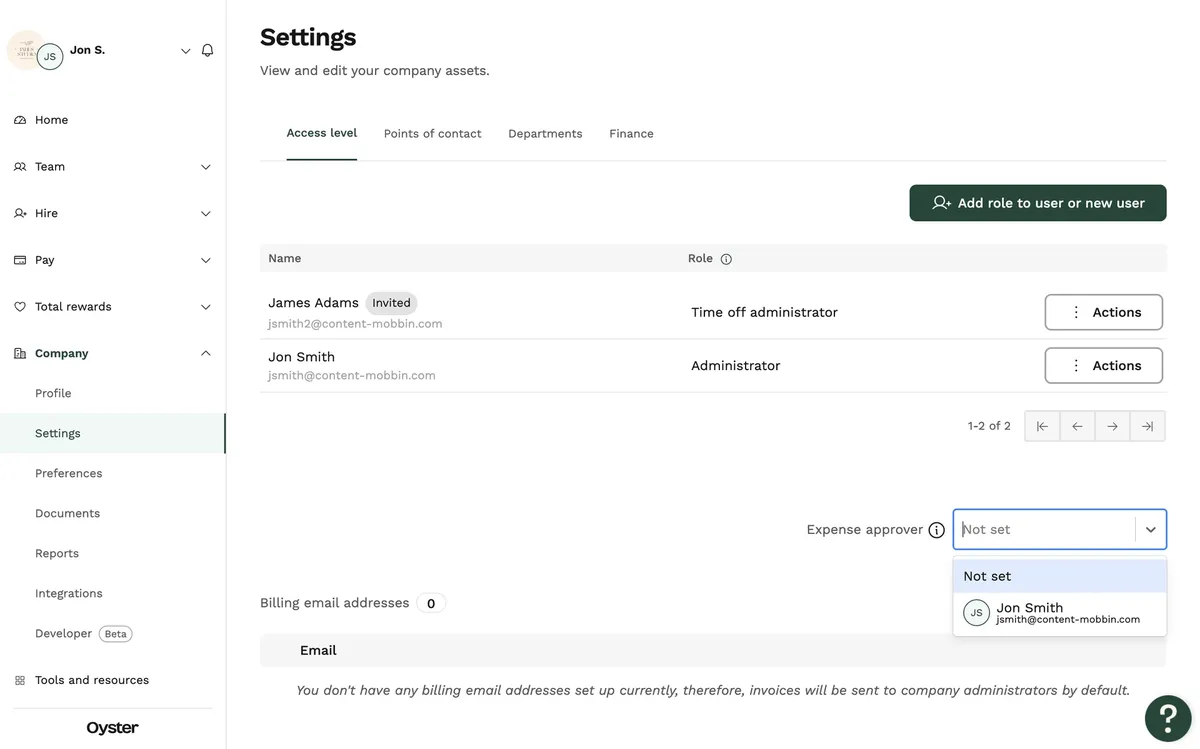Click the billing email count badge 0
Viewport: 1200px width, 749px height.
[431, 603]
